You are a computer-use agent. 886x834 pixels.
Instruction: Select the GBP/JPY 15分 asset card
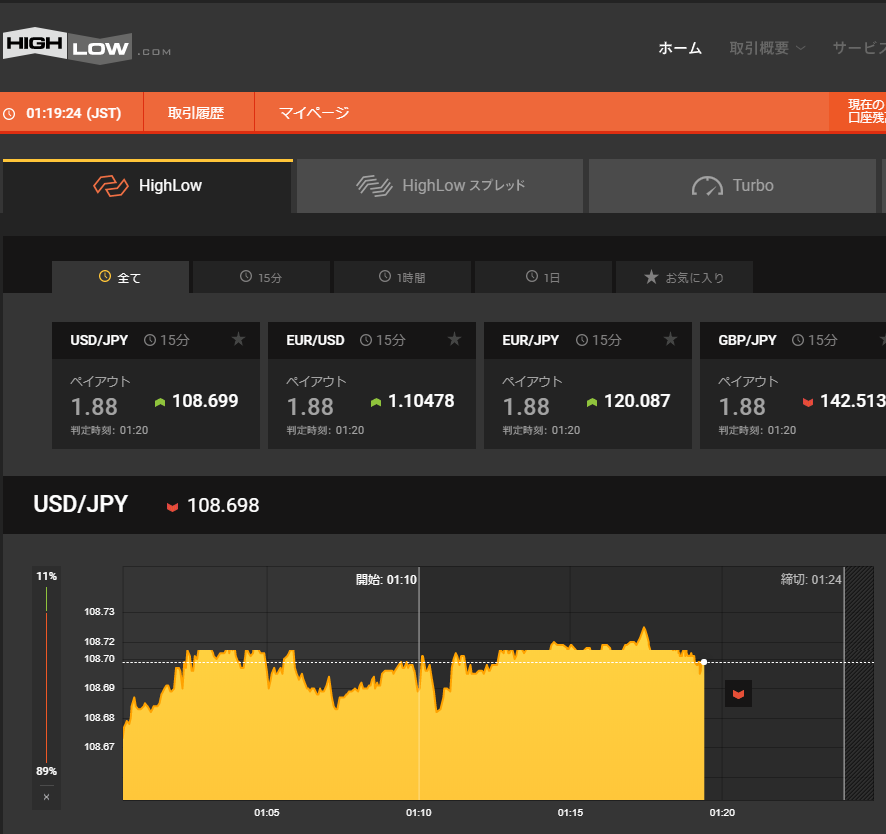793,385
